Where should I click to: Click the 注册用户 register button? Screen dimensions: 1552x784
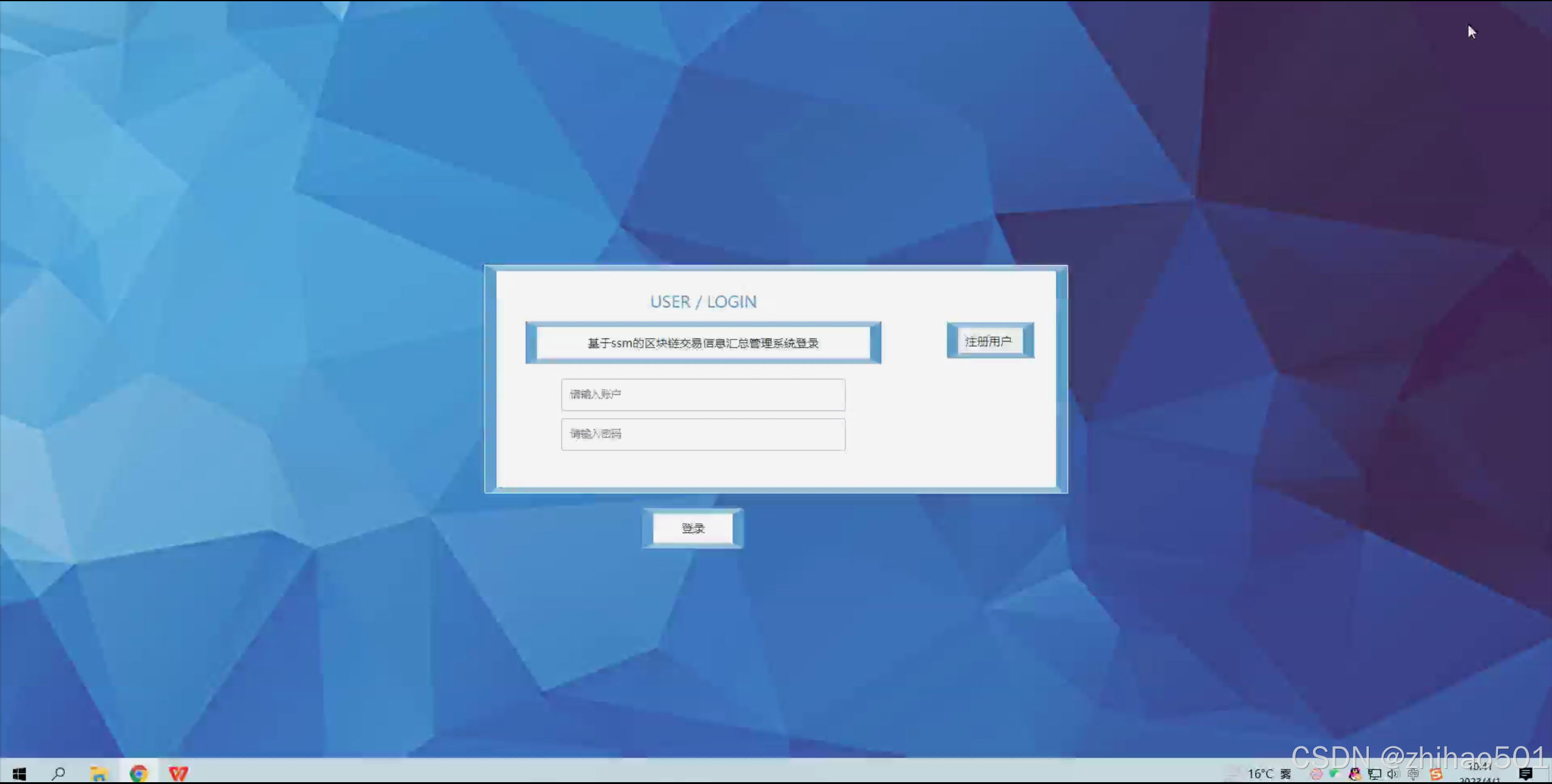pos(989,341)
